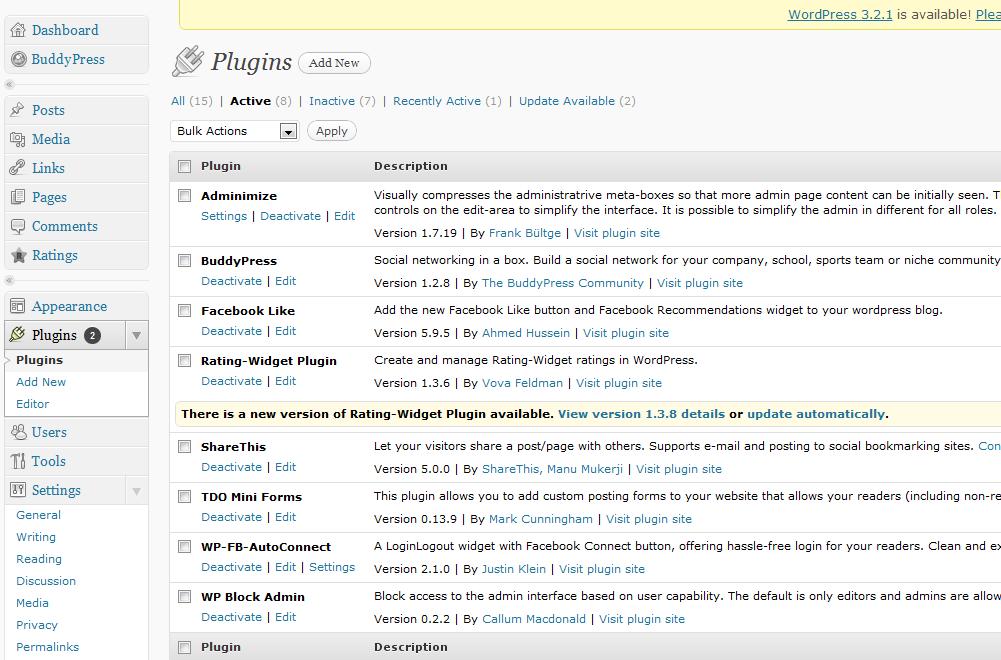
Task: Open WP-FB-AutoConnect Settings link
Action: pos(332,567)
